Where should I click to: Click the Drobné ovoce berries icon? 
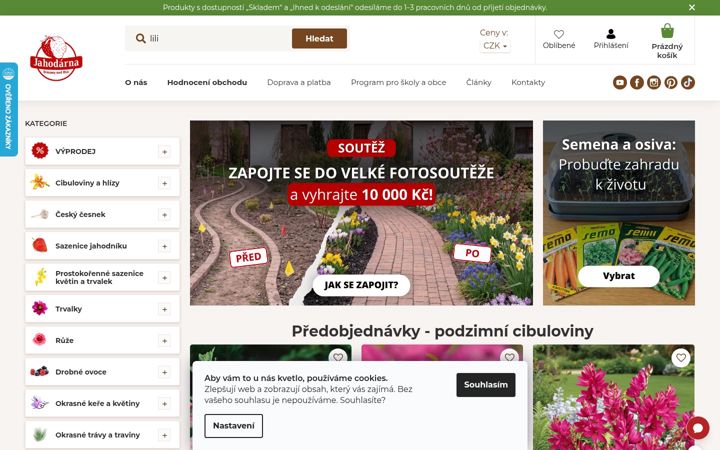coord(40,371)
